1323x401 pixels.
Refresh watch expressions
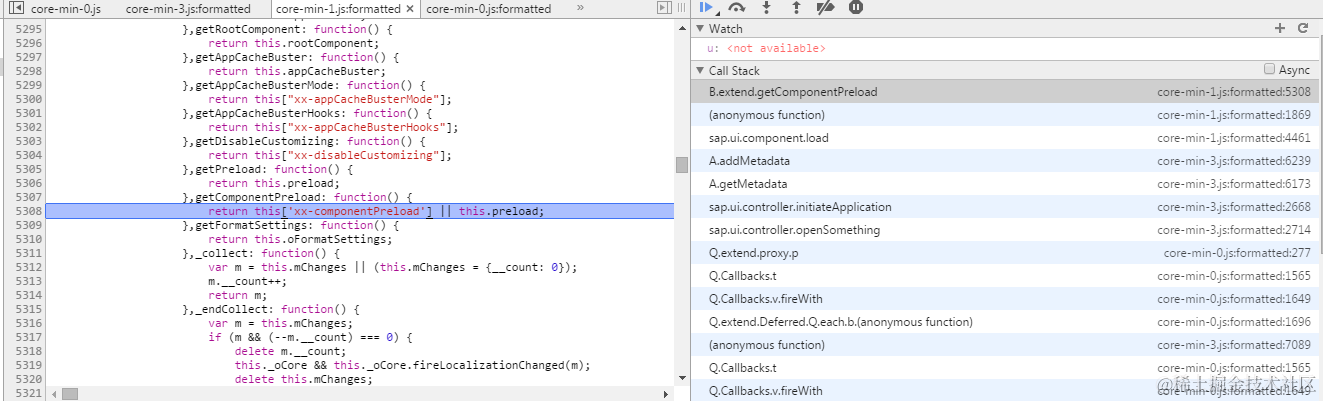click(1303, 29)
